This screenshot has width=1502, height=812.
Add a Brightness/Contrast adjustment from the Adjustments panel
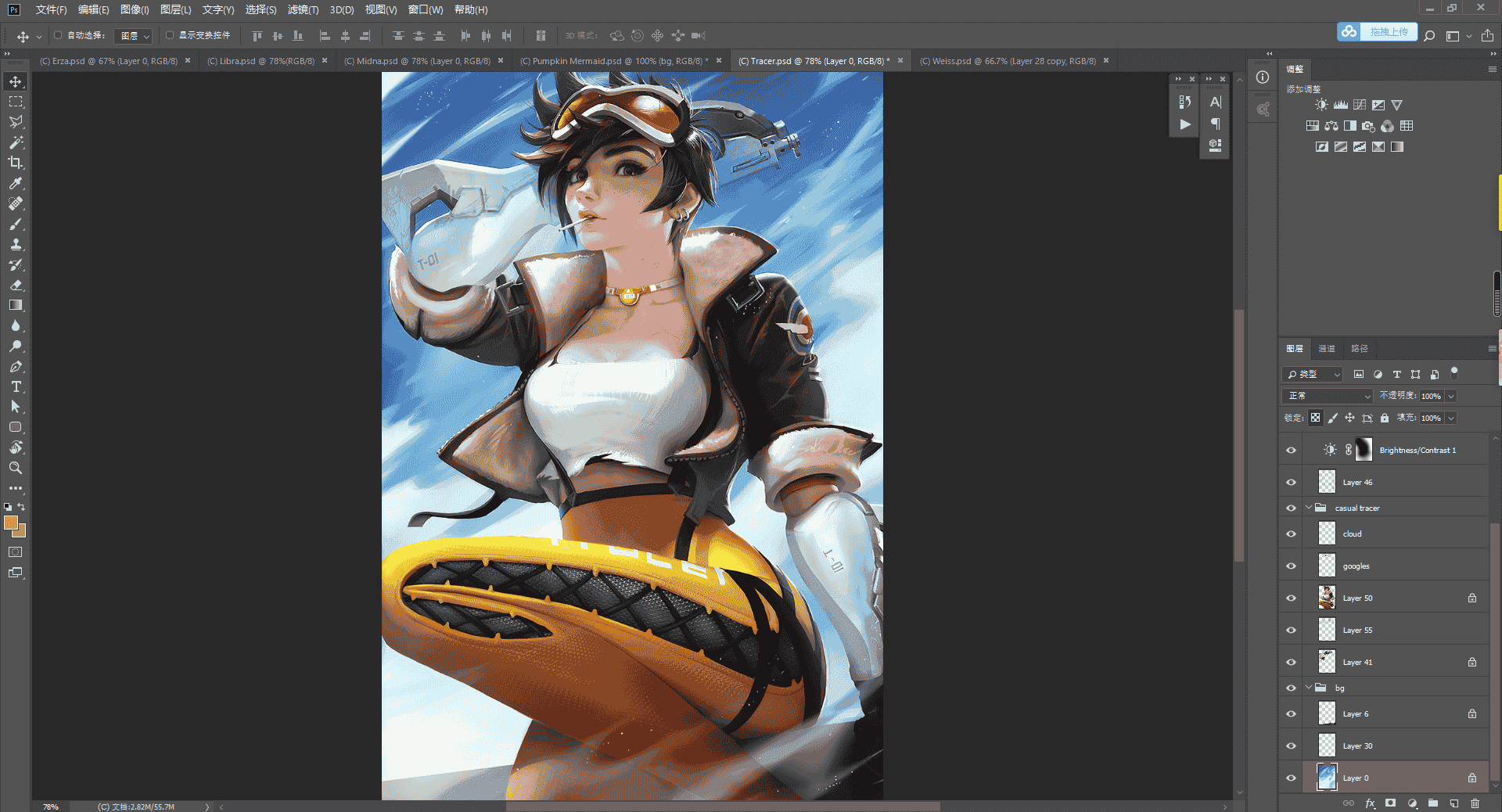(x=1321, y=105)
